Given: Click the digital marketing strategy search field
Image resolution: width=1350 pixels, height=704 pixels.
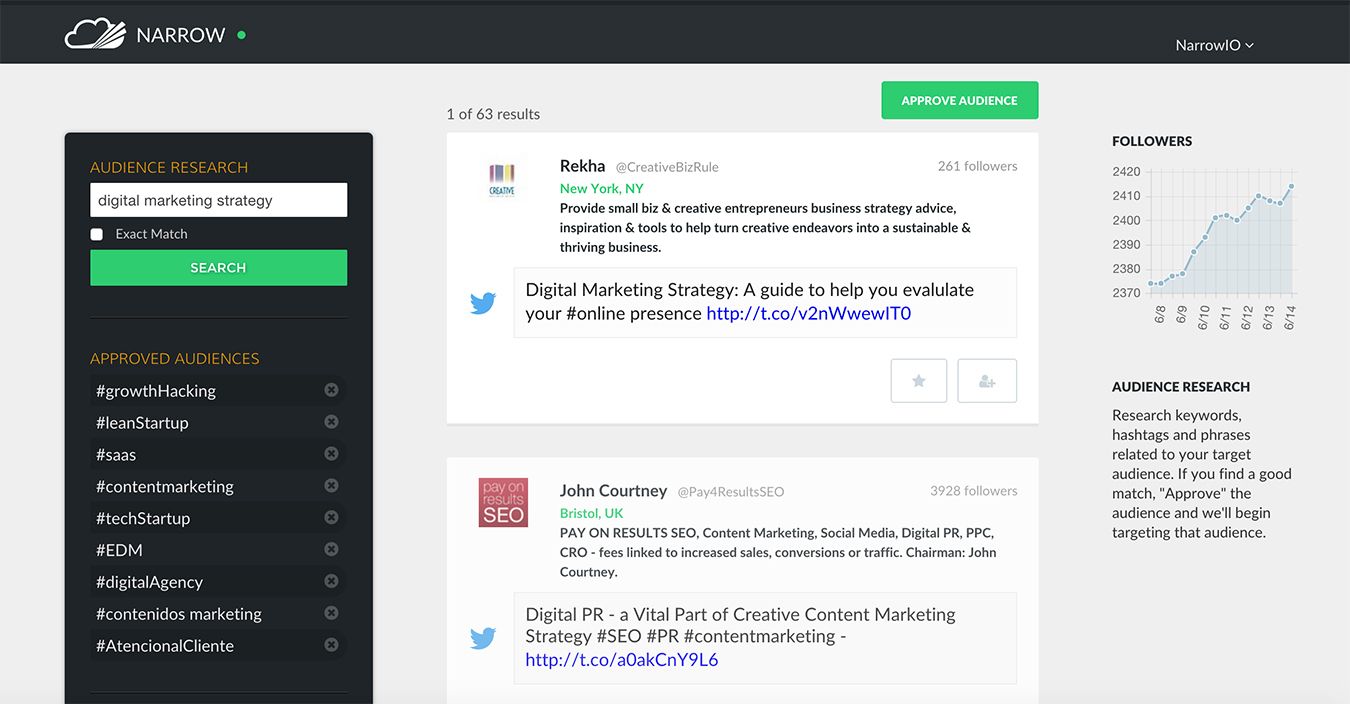Looking at the screenshot, I should tap(218, 199).
